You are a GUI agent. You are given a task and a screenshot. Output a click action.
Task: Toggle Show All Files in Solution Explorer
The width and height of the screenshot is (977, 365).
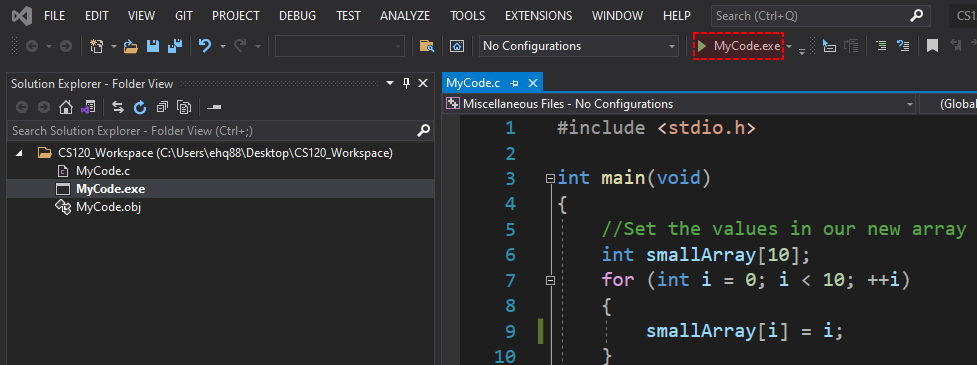[184, 108]
